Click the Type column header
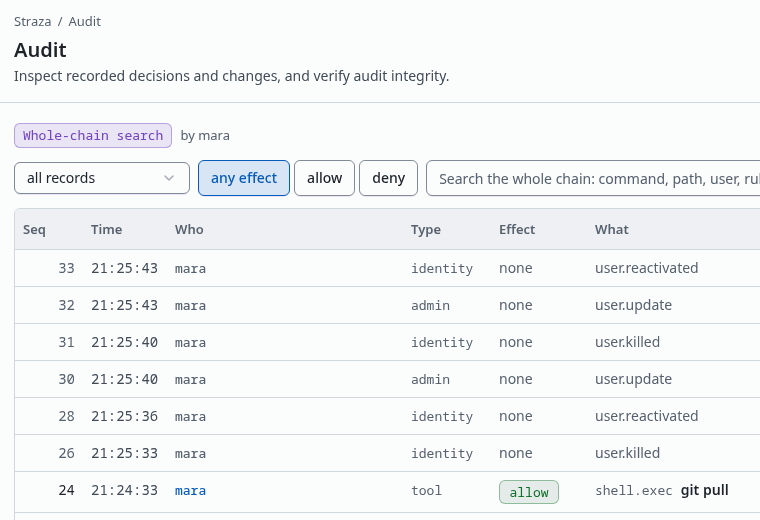Image resolution: width=760 pixels, height=520 pixels. click(426, 229)
